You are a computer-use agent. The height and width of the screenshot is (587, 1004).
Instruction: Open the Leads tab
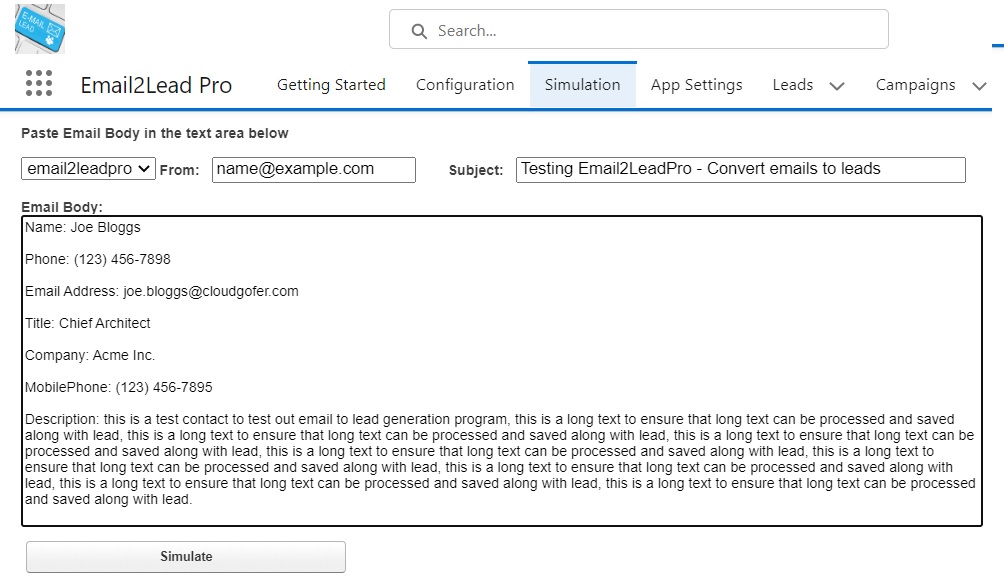[793, 85]
